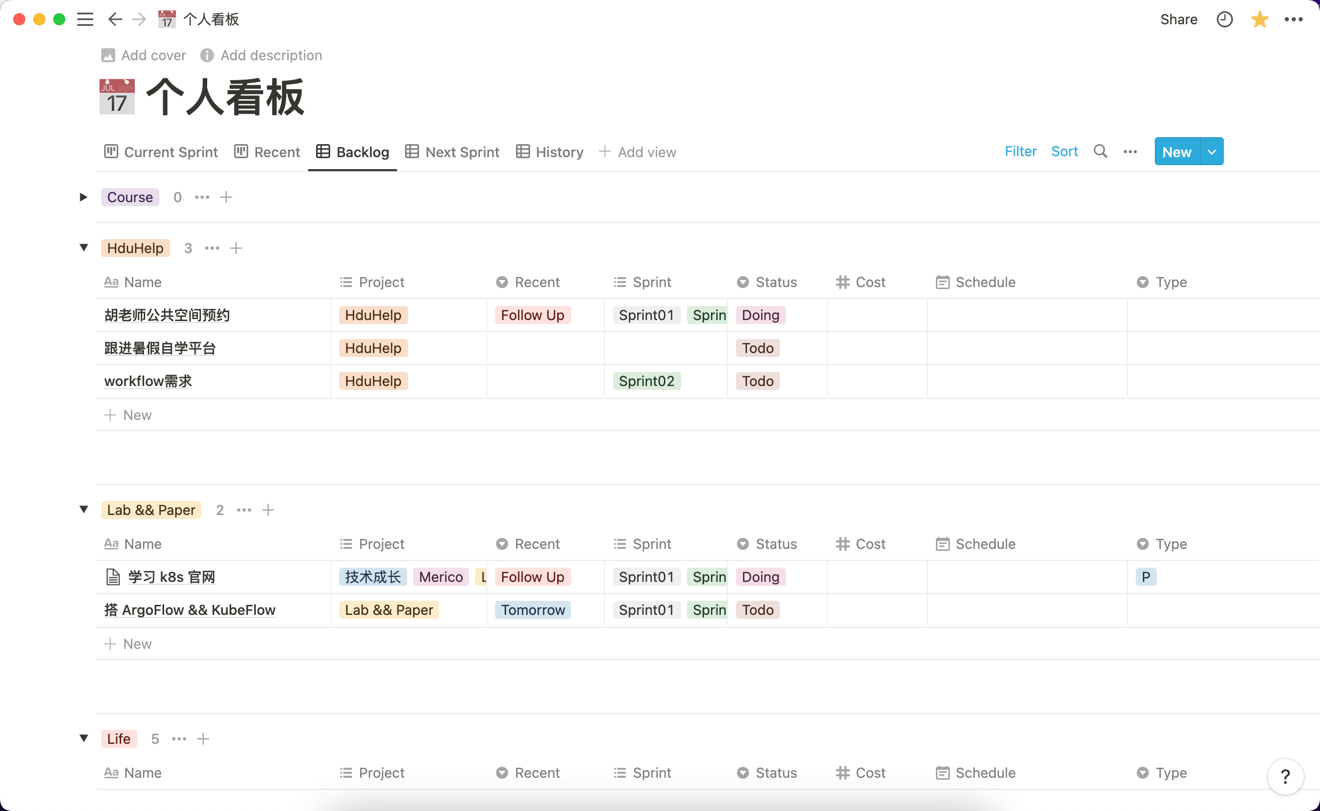Open the Filter options link
1320x811 pixels.
tap(1020, 151)
